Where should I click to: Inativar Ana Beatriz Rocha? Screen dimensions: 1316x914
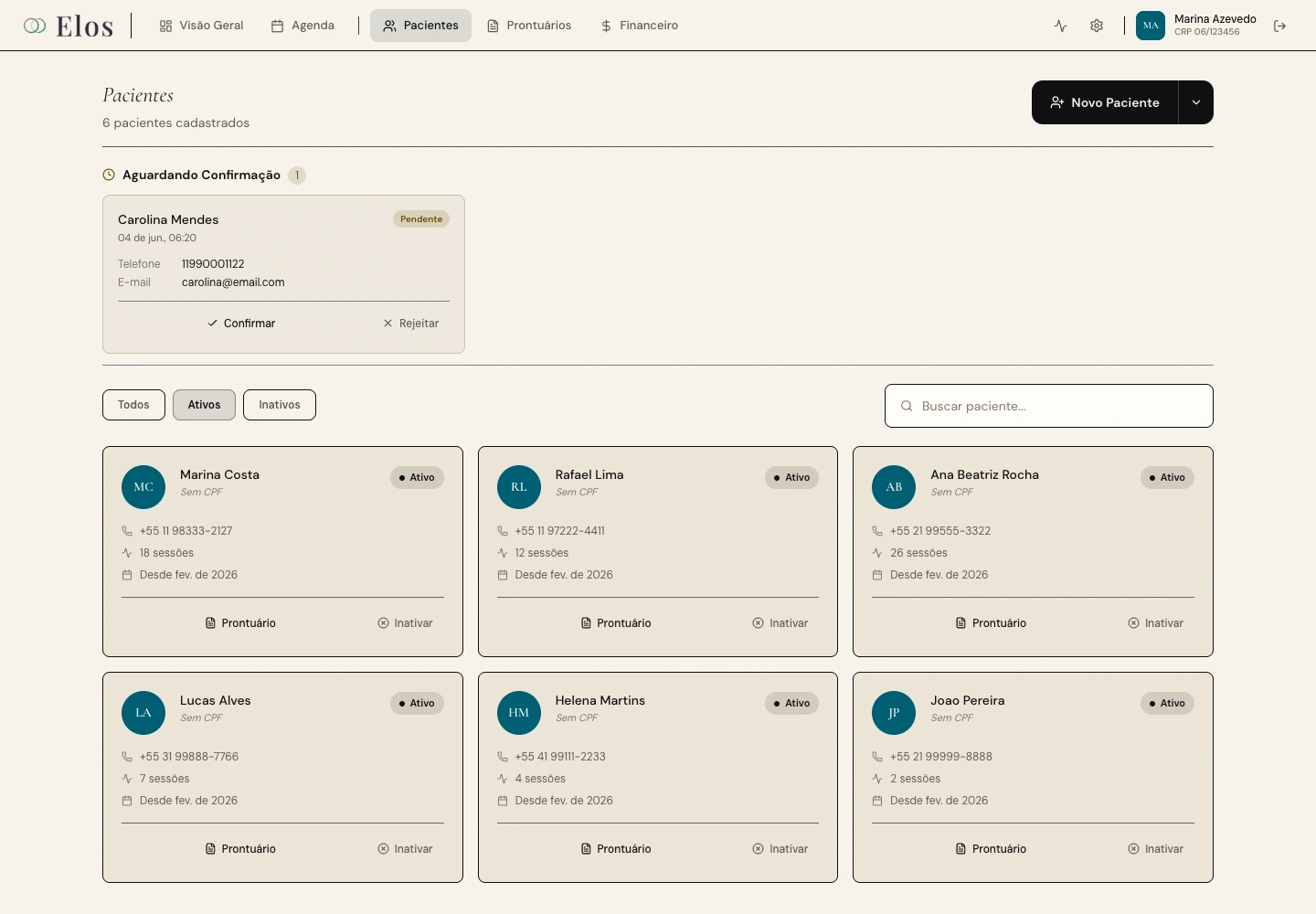pos(1156,623)
